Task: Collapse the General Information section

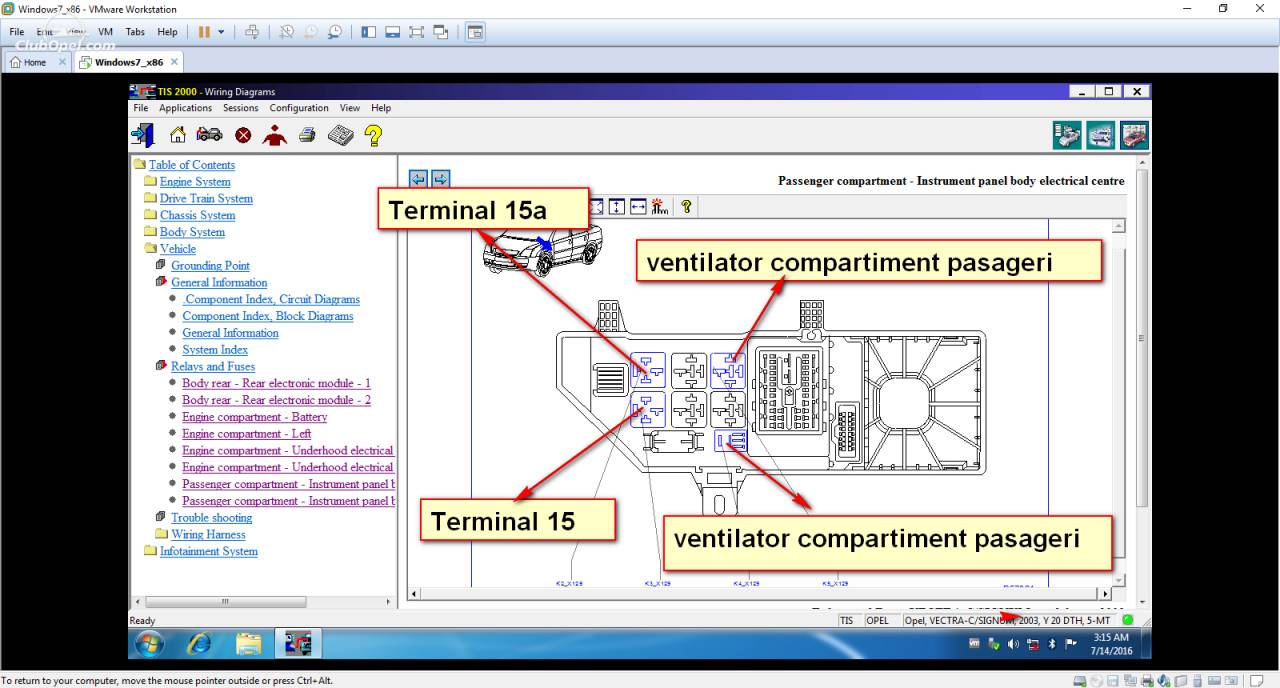Action: (x=161, y=282)
